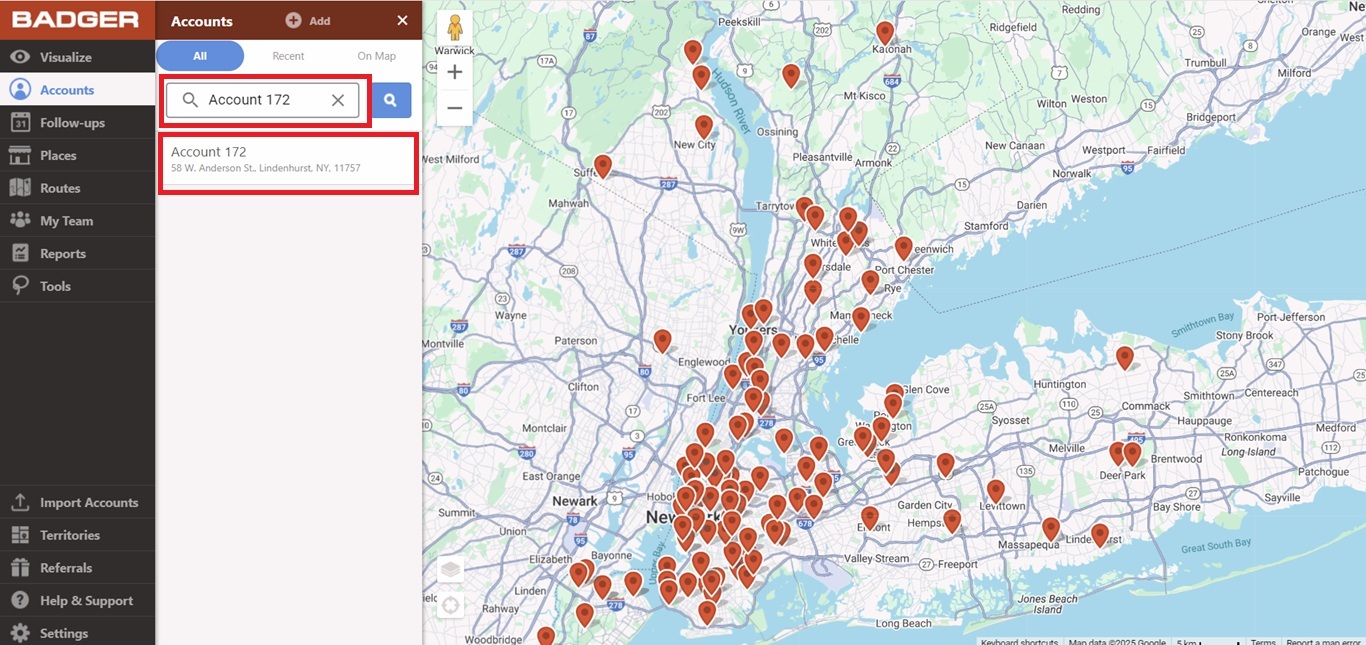This screenshot has width=1366, height=645.
Task: Open the Places storefront icon
Action: coord(20,155)
